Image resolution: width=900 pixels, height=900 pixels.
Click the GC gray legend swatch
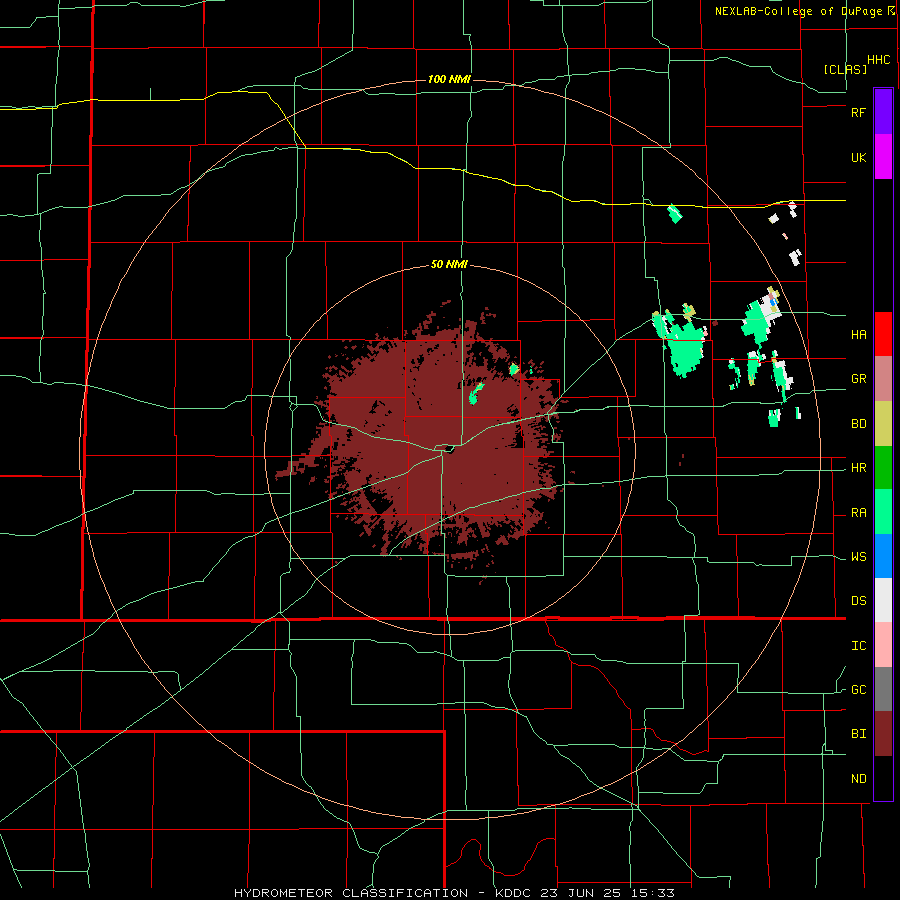(x=883, y=689)
